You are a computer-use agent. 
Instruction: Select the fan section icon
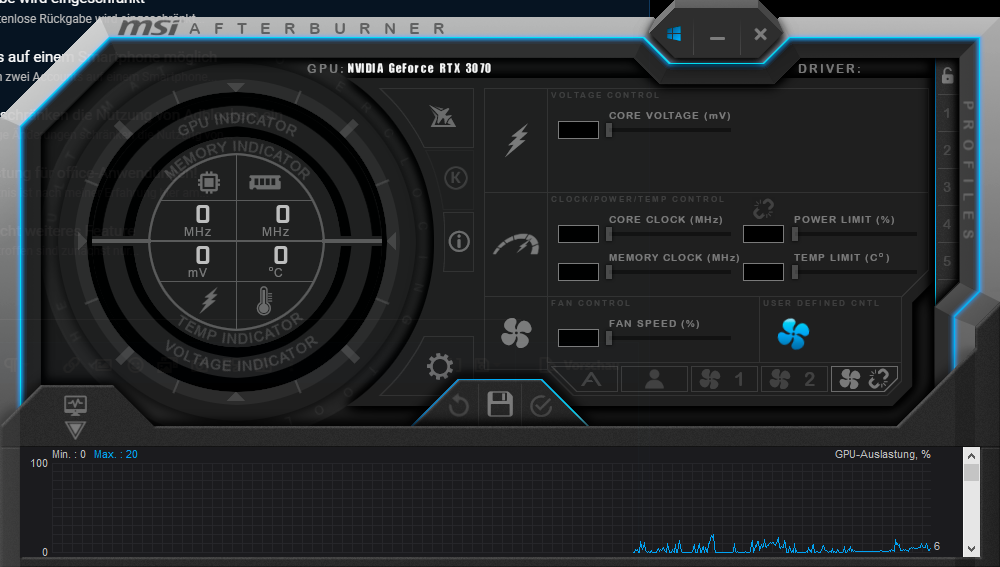tap(516, 333)
